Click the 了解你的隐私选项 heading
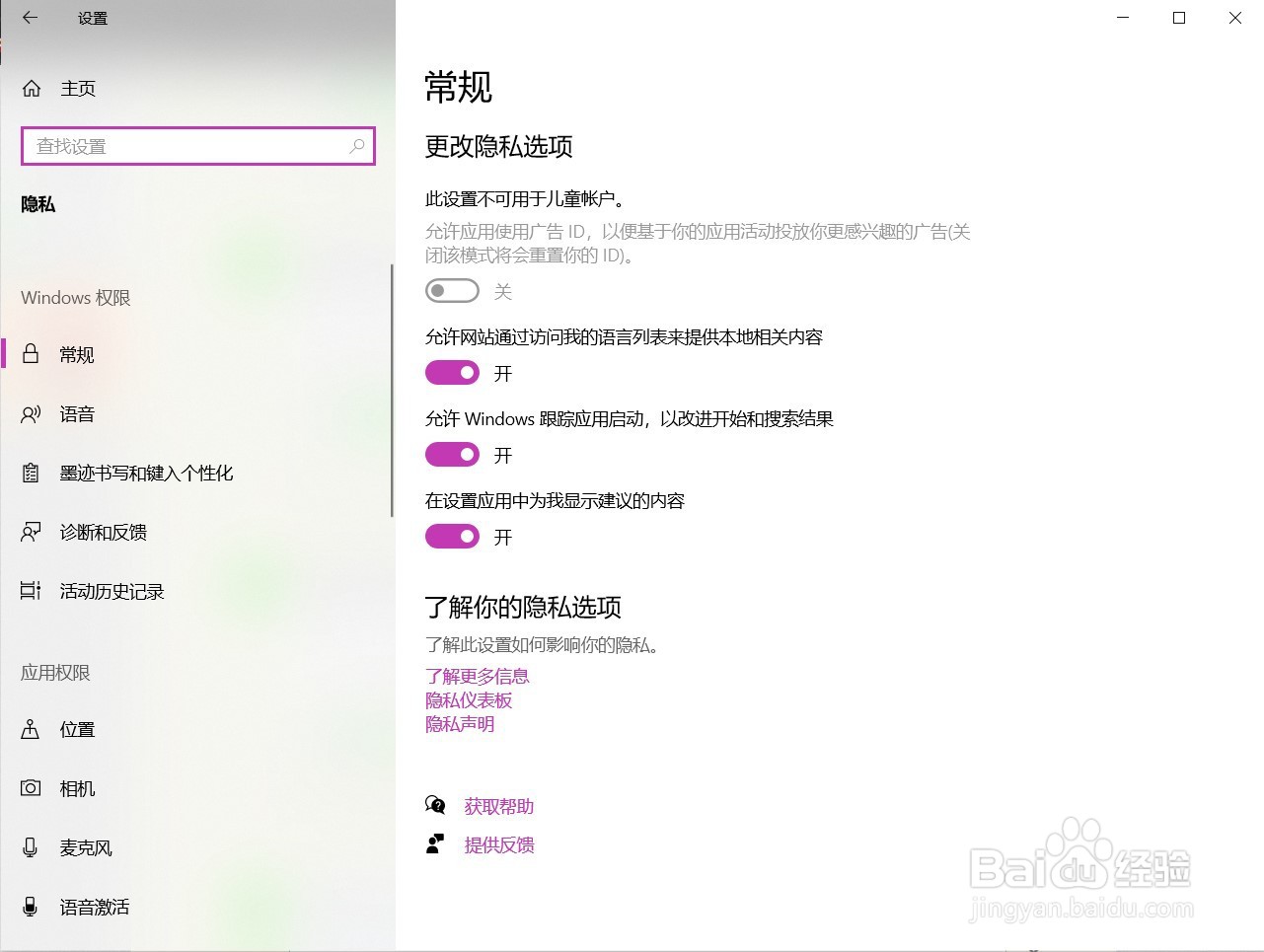The image size is (1264, 952). (x=524, y=607)
